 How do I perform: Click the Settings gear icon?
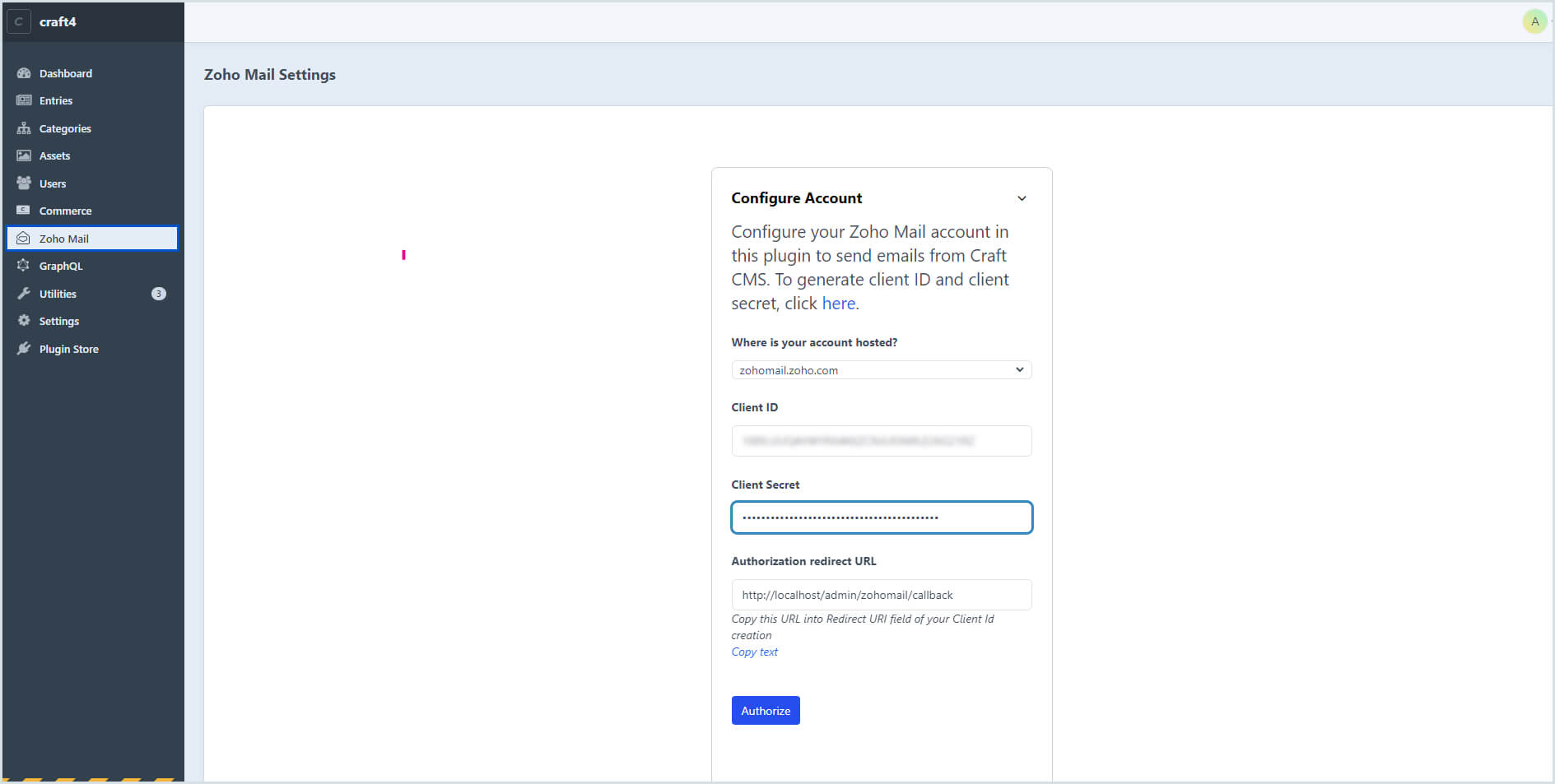pyautogui.click(x=24, y=321)
